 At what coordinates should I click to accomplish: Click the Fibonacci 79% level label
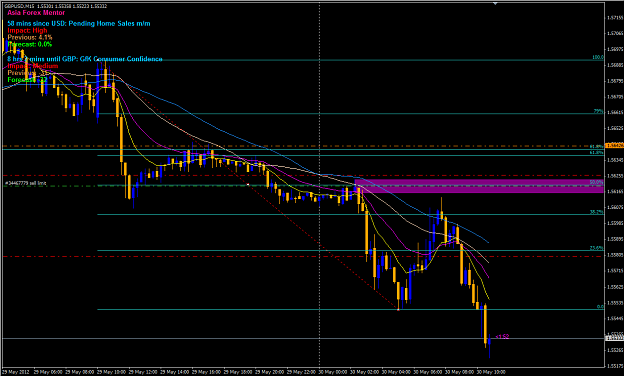tap(599, 111)
